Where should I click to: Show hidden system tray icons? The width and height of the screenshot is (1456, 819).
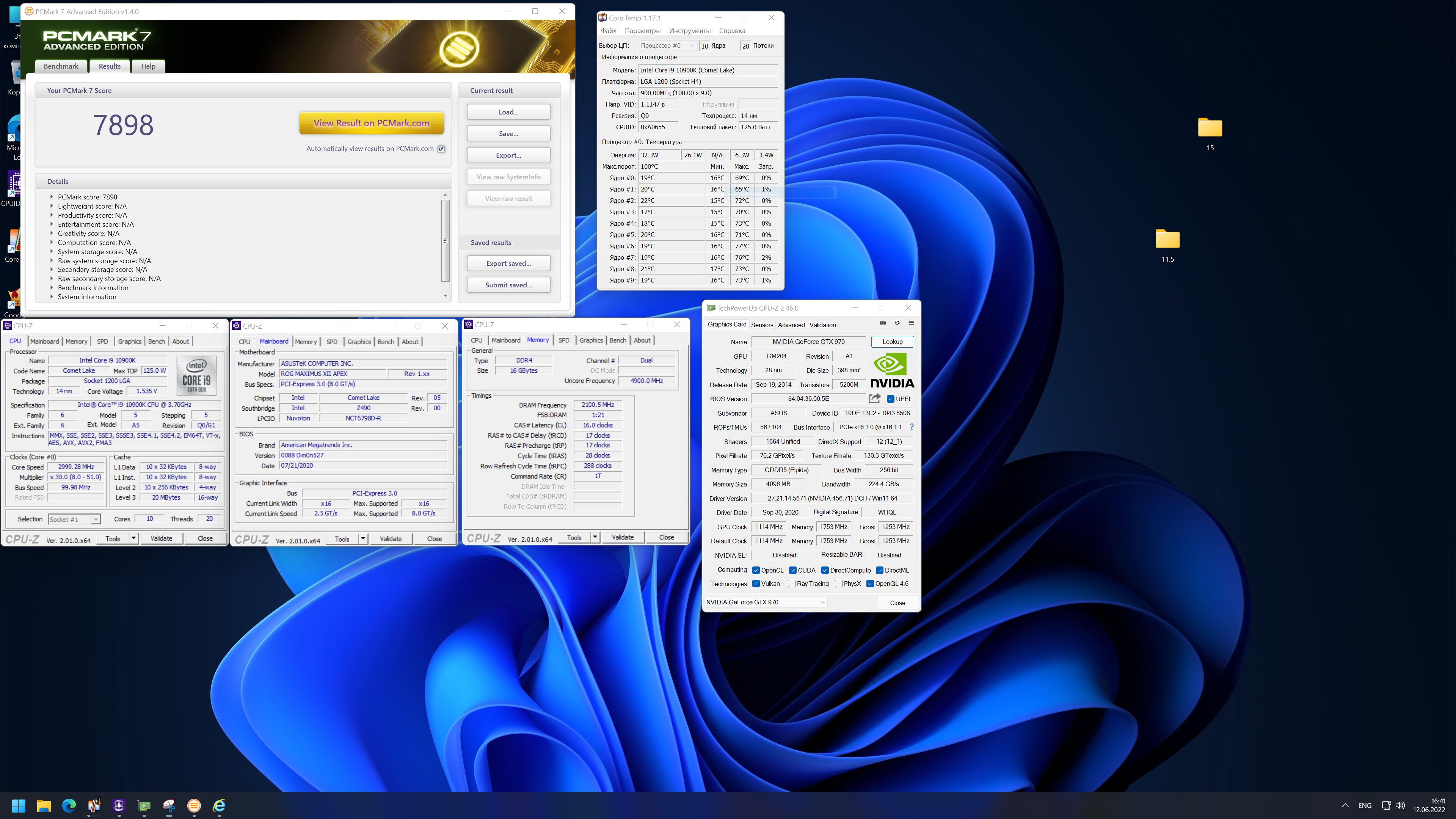click(x=1346, y=805)
